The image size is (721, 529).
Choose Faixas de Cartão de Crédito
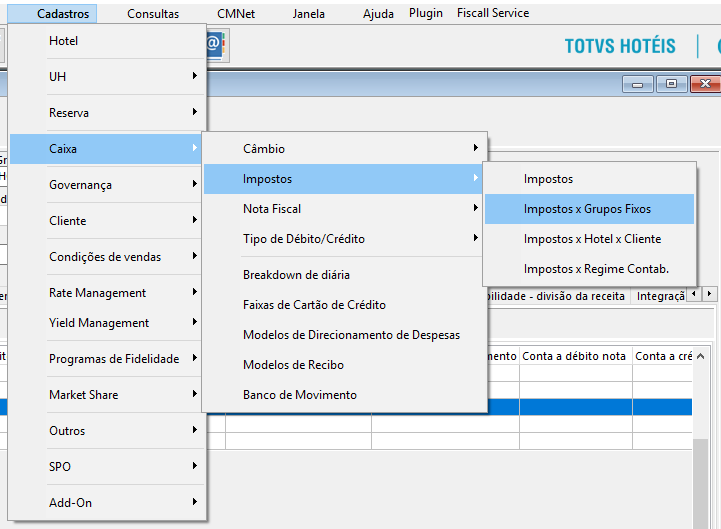click(x=345, y=305)
